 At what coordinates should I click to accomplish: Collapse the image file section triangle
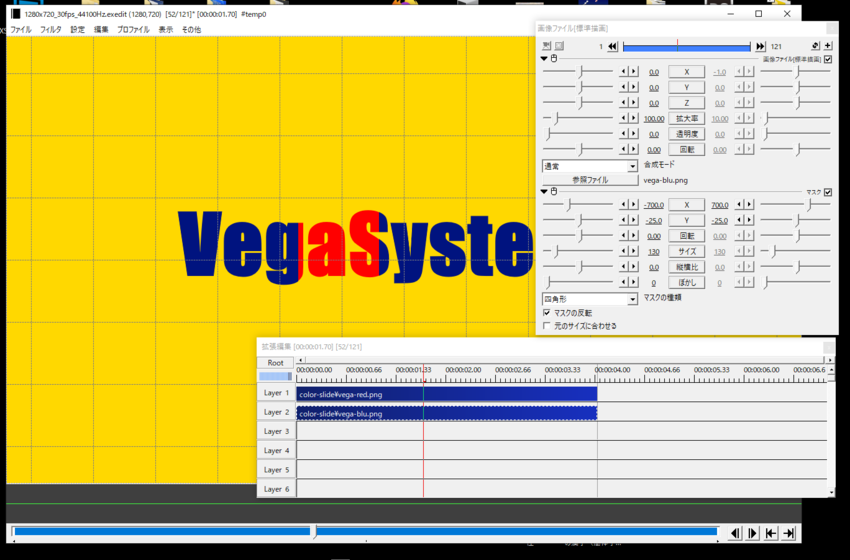[x=544, y=59]
